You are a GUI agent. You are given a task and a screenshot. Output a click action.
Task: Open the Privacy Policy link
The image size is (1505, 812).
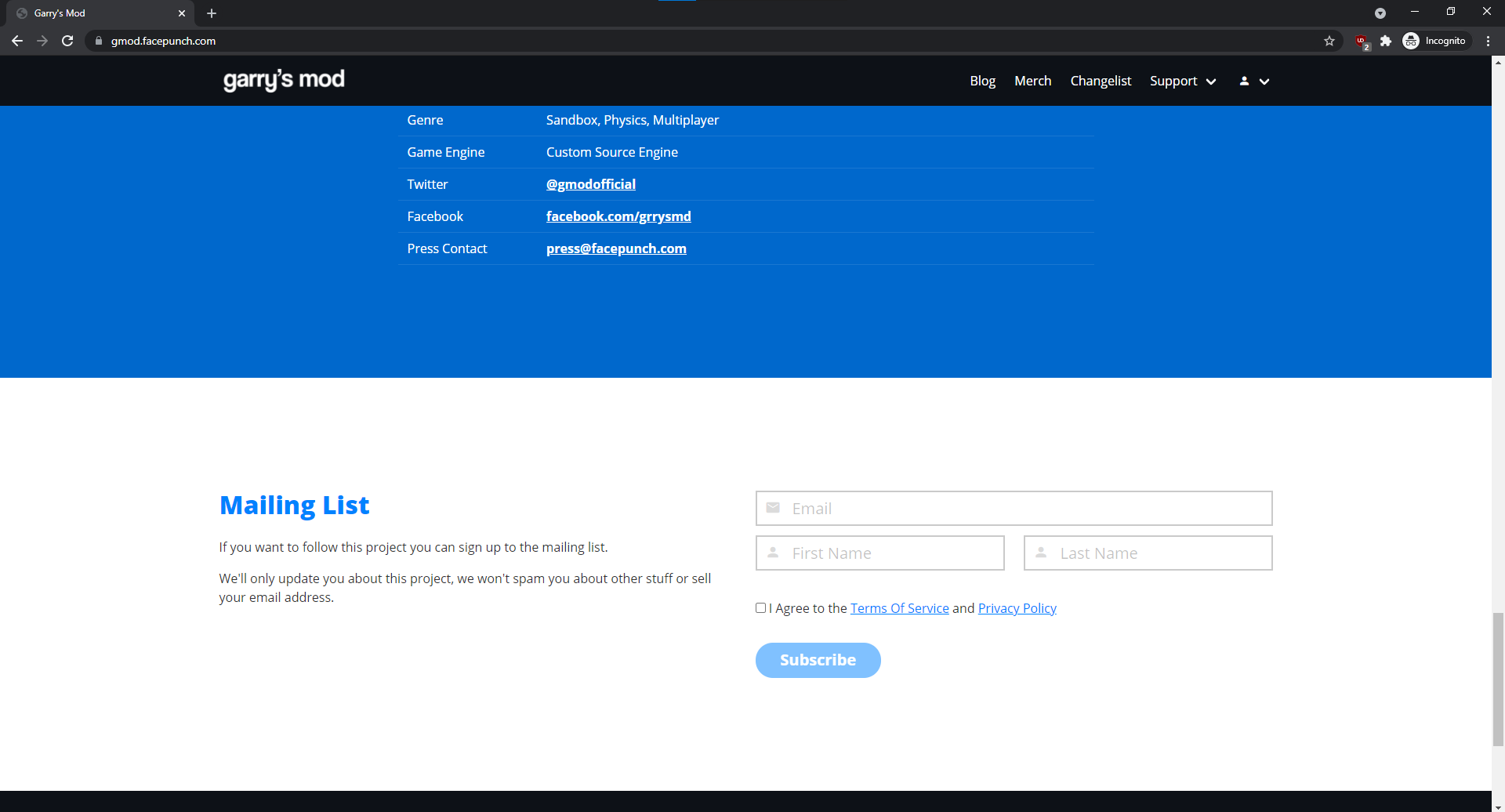pos(1017,608)
